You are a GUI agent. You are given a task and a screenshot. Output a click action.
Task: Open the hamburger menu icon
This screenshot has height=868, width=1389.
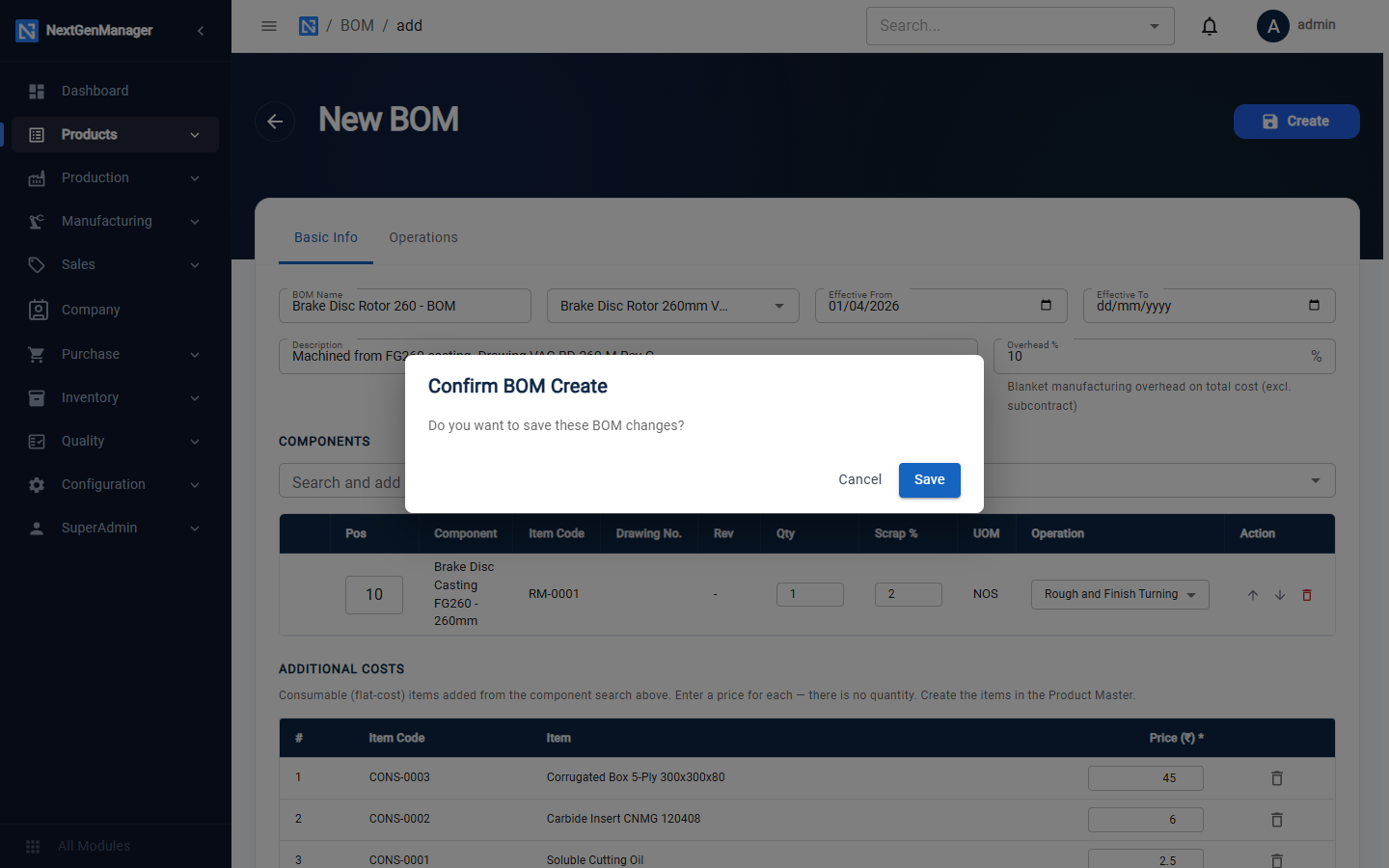269,26
